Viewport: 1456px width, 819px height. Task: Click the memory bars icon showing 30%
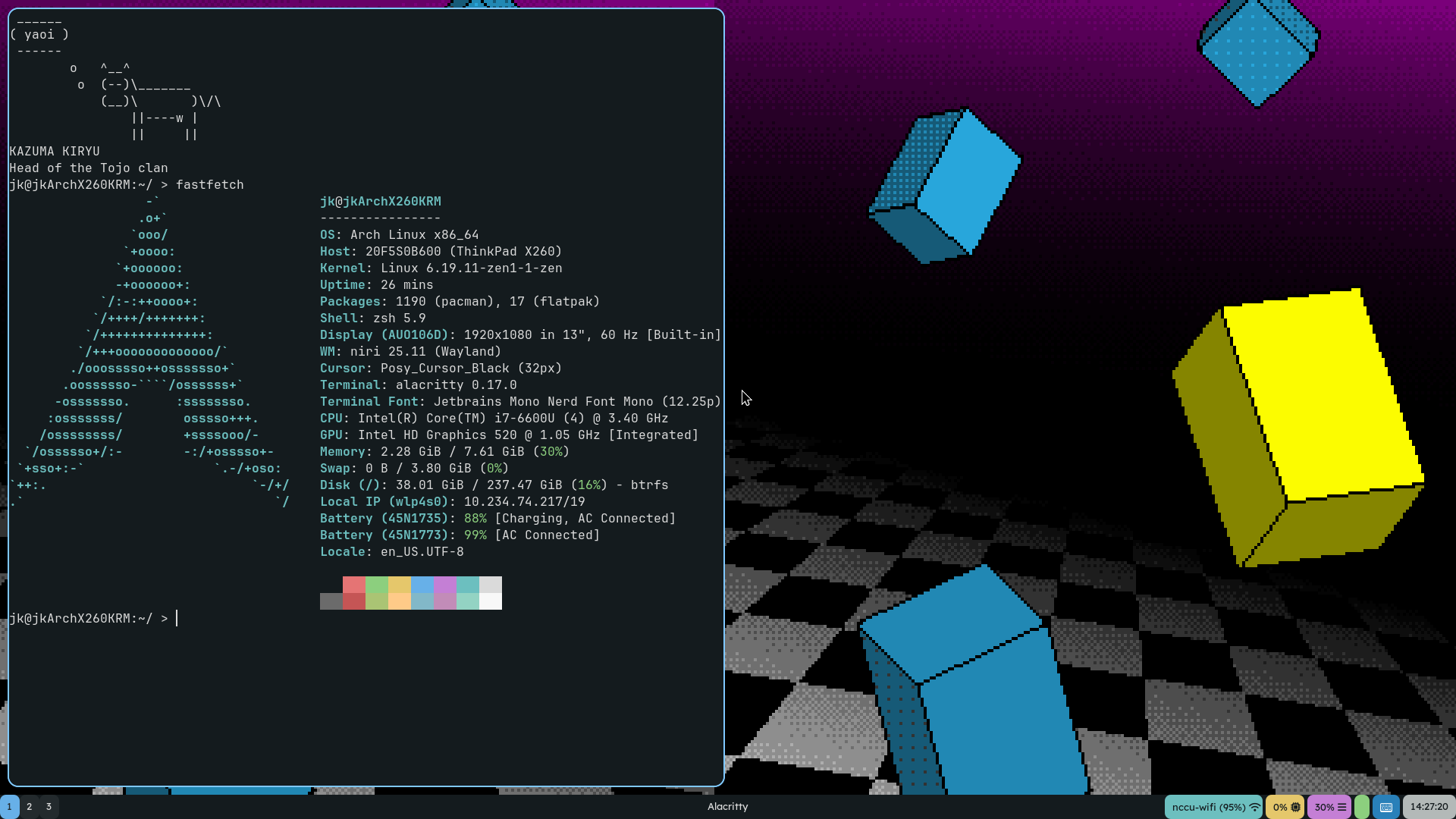[1341, 807]
